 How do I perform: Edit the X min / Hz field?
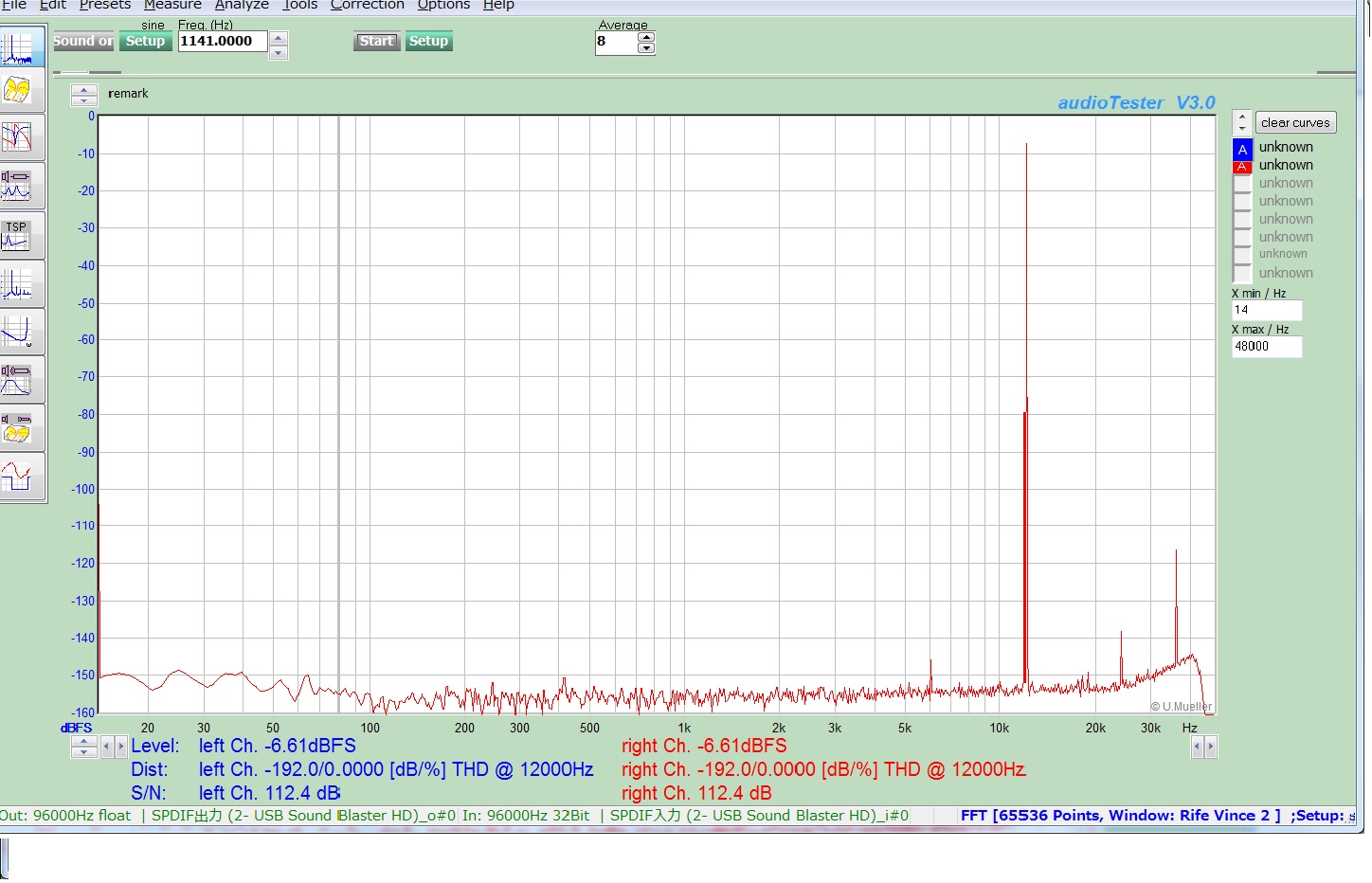(1266, 311)
